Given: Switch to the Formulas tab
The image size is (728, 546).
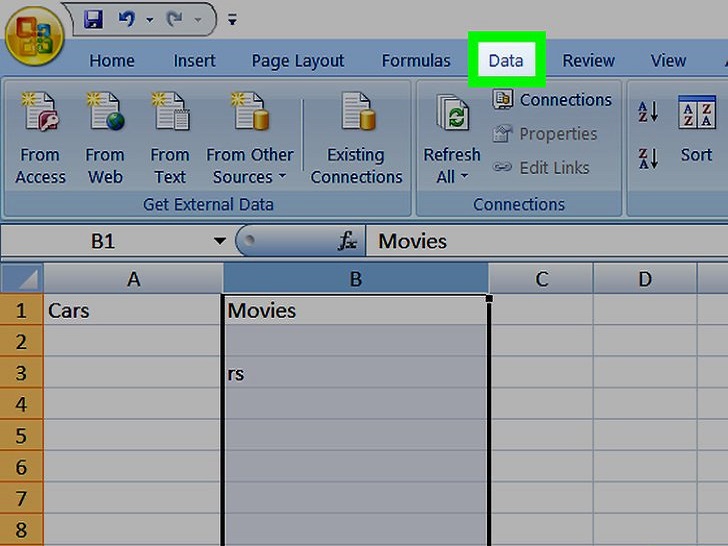Looking at the screenshot, I should coord(416,61).
